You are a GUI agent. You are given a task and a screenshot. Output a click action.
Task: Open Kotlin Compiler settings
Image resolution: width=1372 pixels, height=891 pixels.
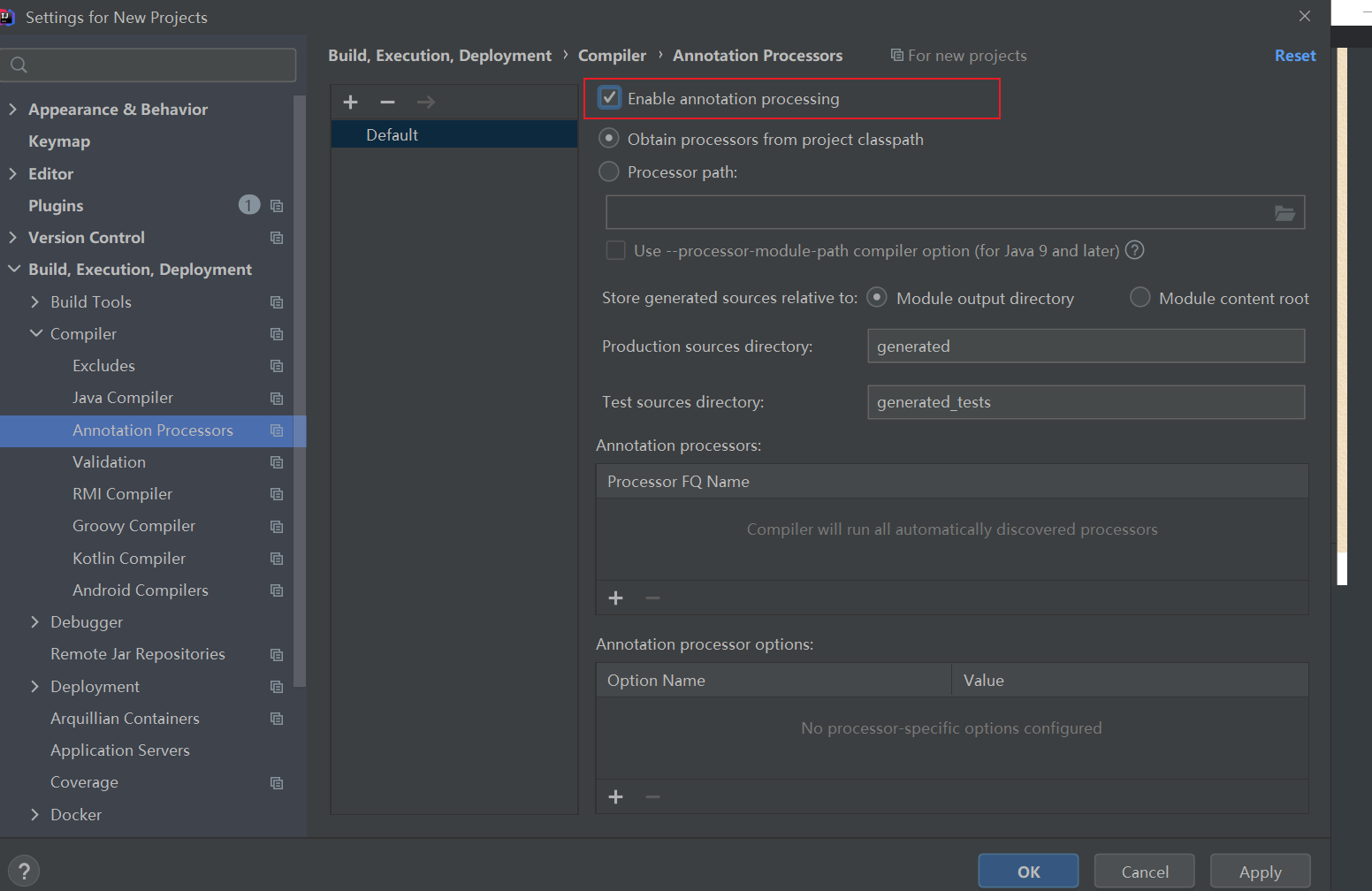pos(129,558)
